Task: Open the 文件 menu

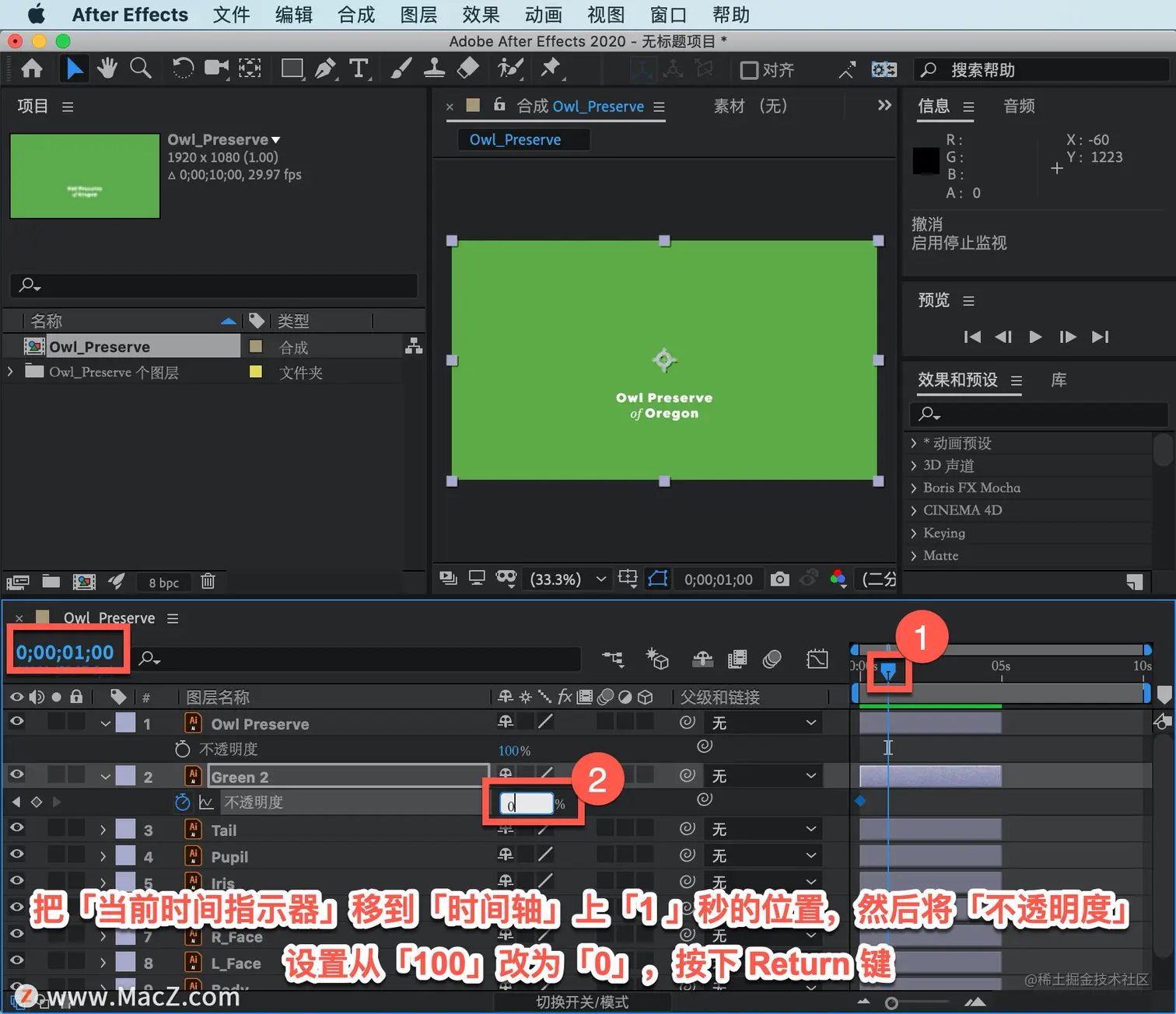Action: coord(232,15)
